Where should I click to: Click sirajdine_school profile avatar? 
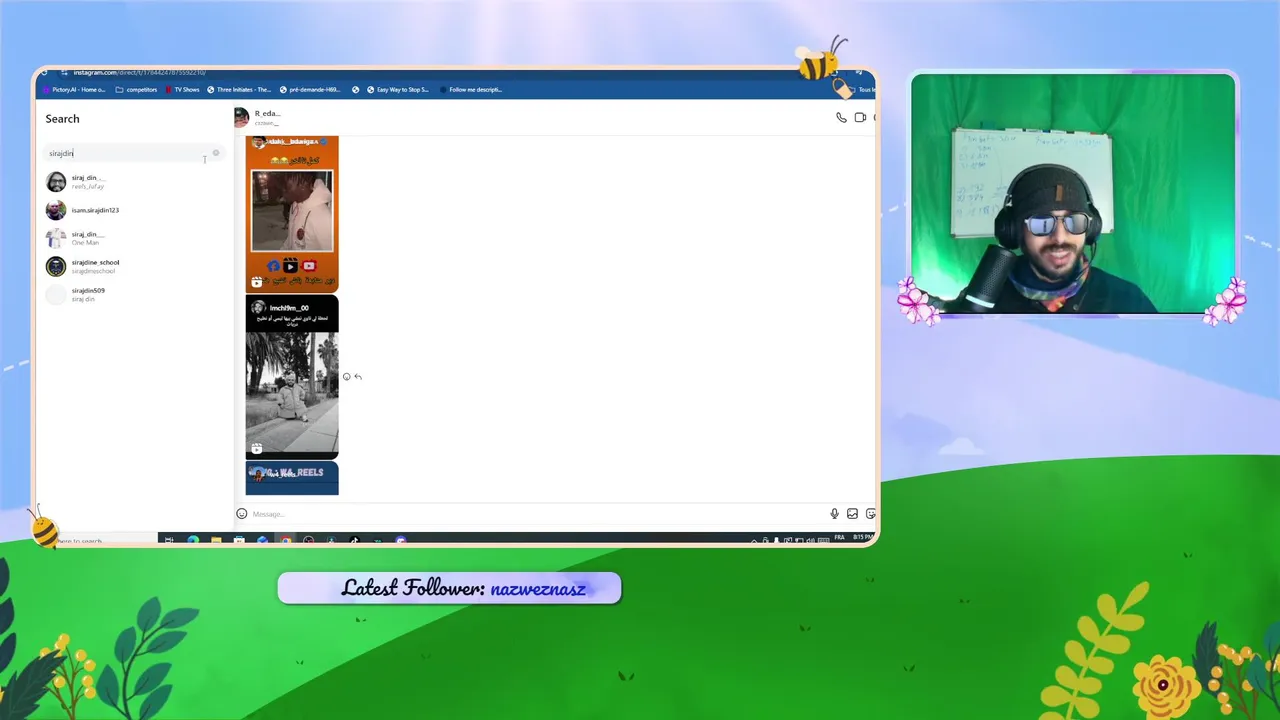pyautogui.click(x=56, y=266)
